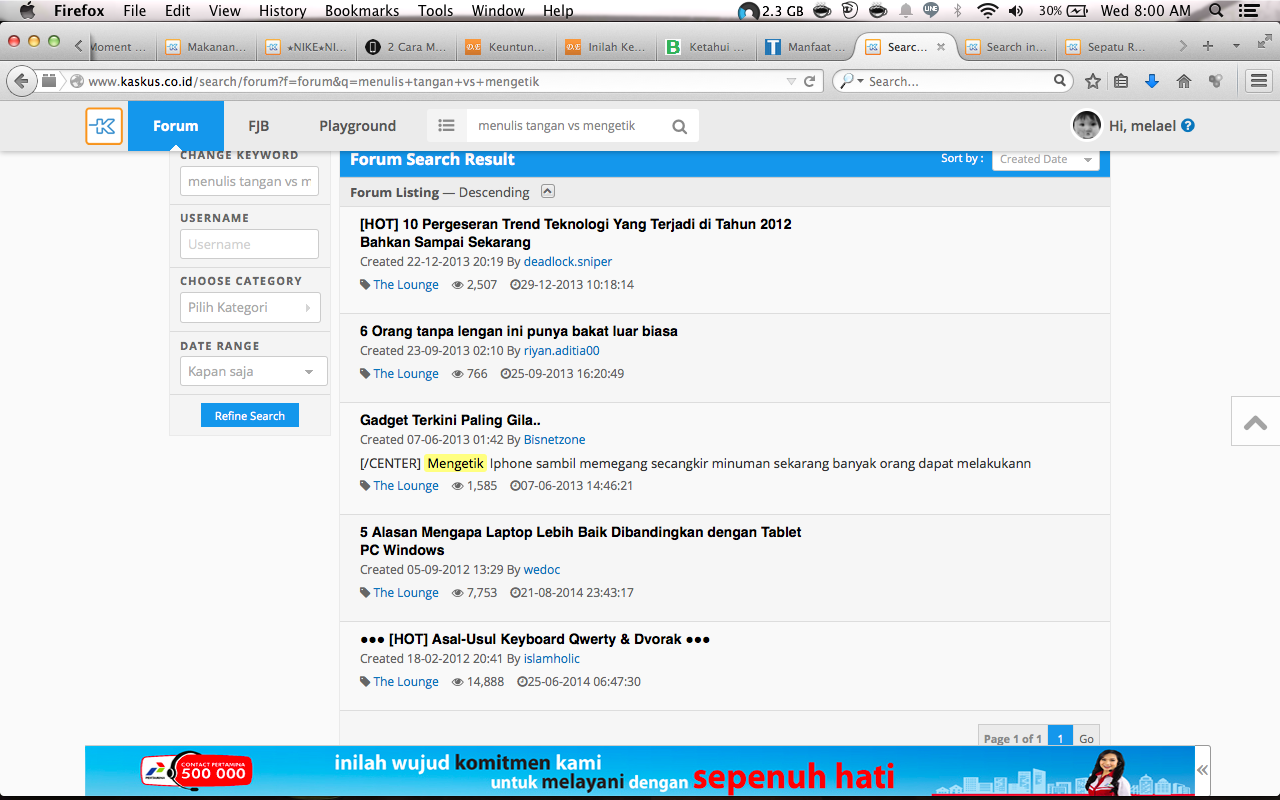The width and height of the screenshot is (1280, 800).
Task: Open the melael user avatar
Action: [x=1087, y=126]
